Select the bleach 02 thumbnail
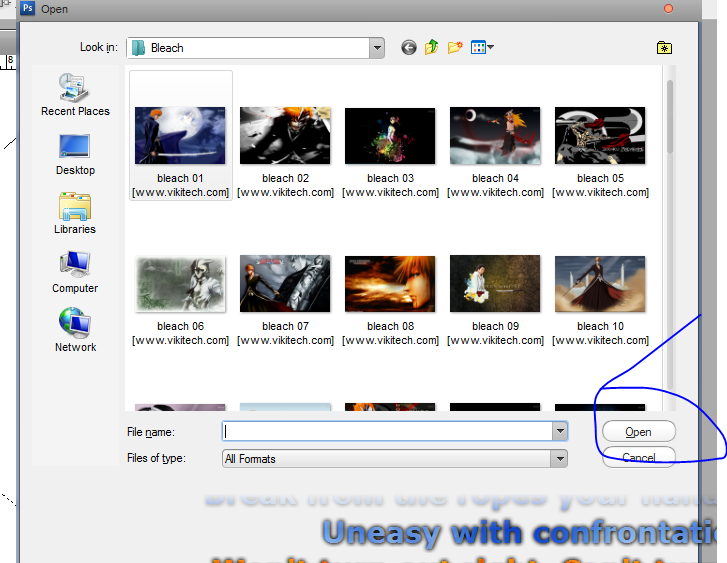 tap(285, 135)
